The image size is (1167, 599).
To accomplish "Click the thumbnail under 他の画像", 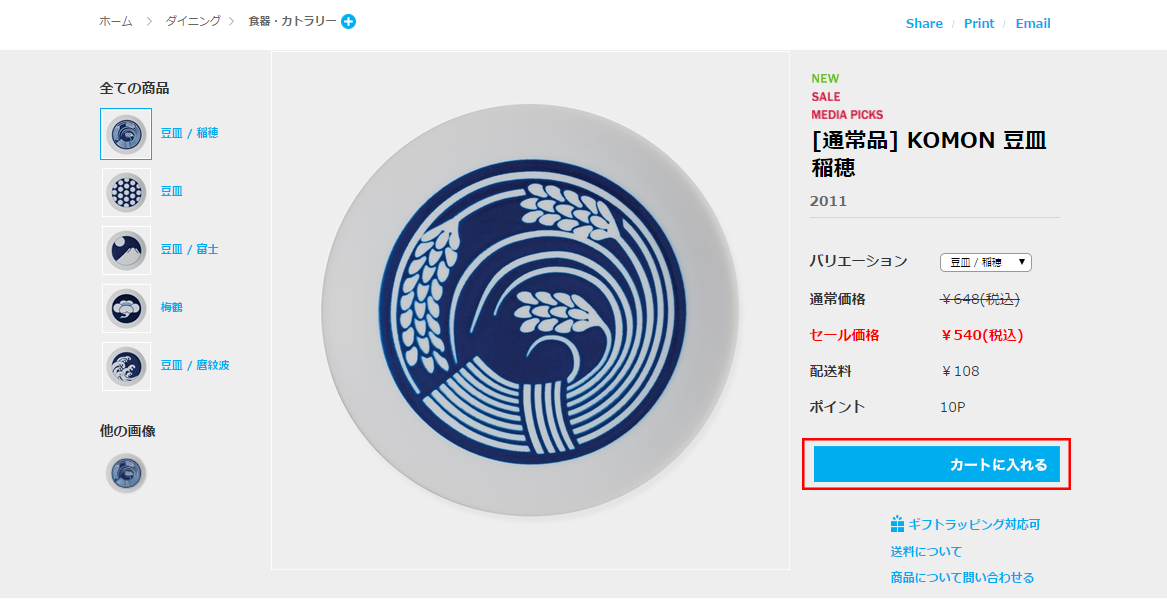I will [x=126, y=473].
